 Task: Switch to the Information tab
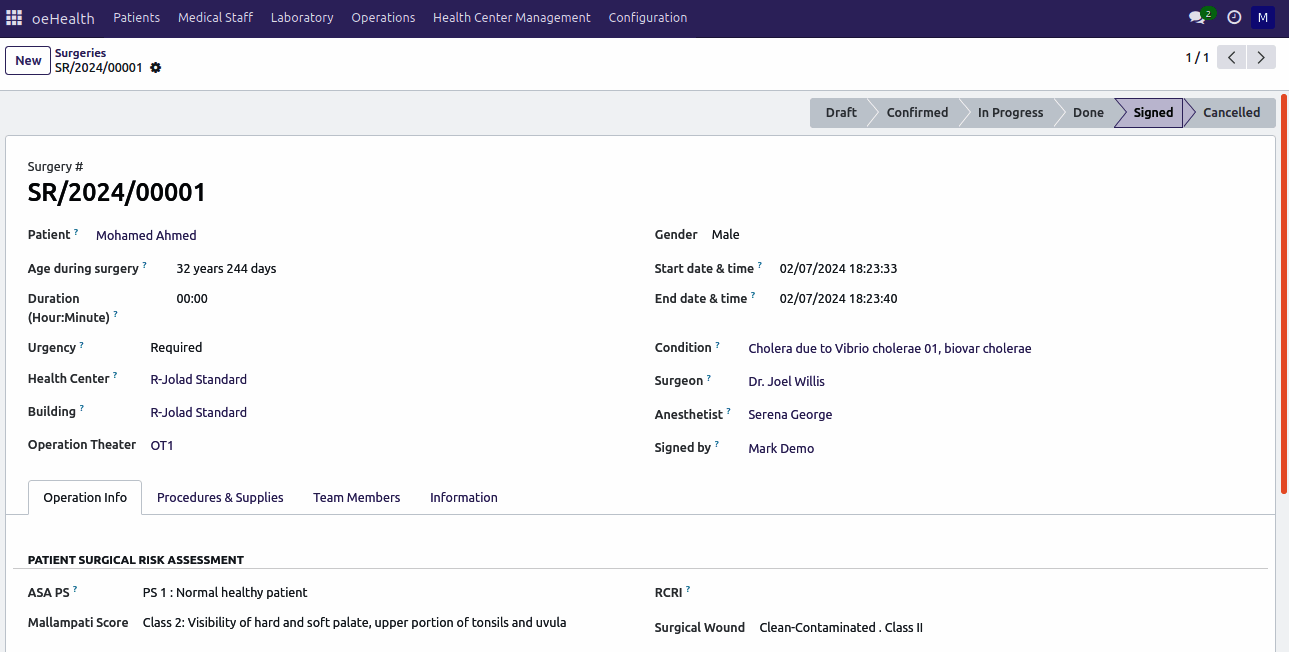click(464, 498)
